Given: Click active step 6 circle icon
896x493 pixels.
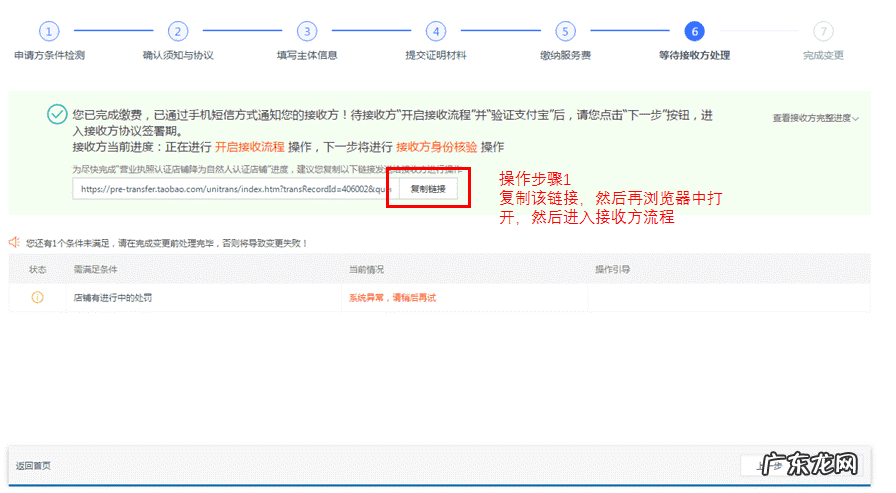Looking at the screenshot, I should click(694, 31).
